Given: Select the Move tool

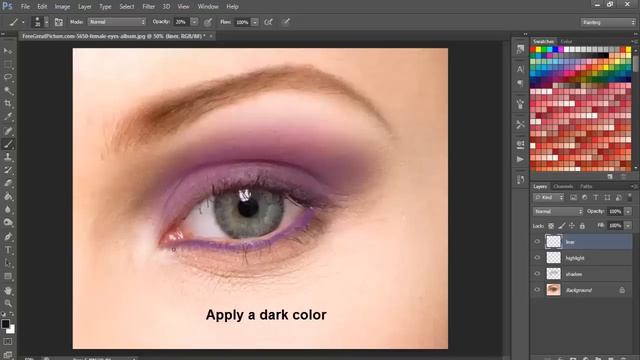Looking at the screenshot, I should point(8,51).
